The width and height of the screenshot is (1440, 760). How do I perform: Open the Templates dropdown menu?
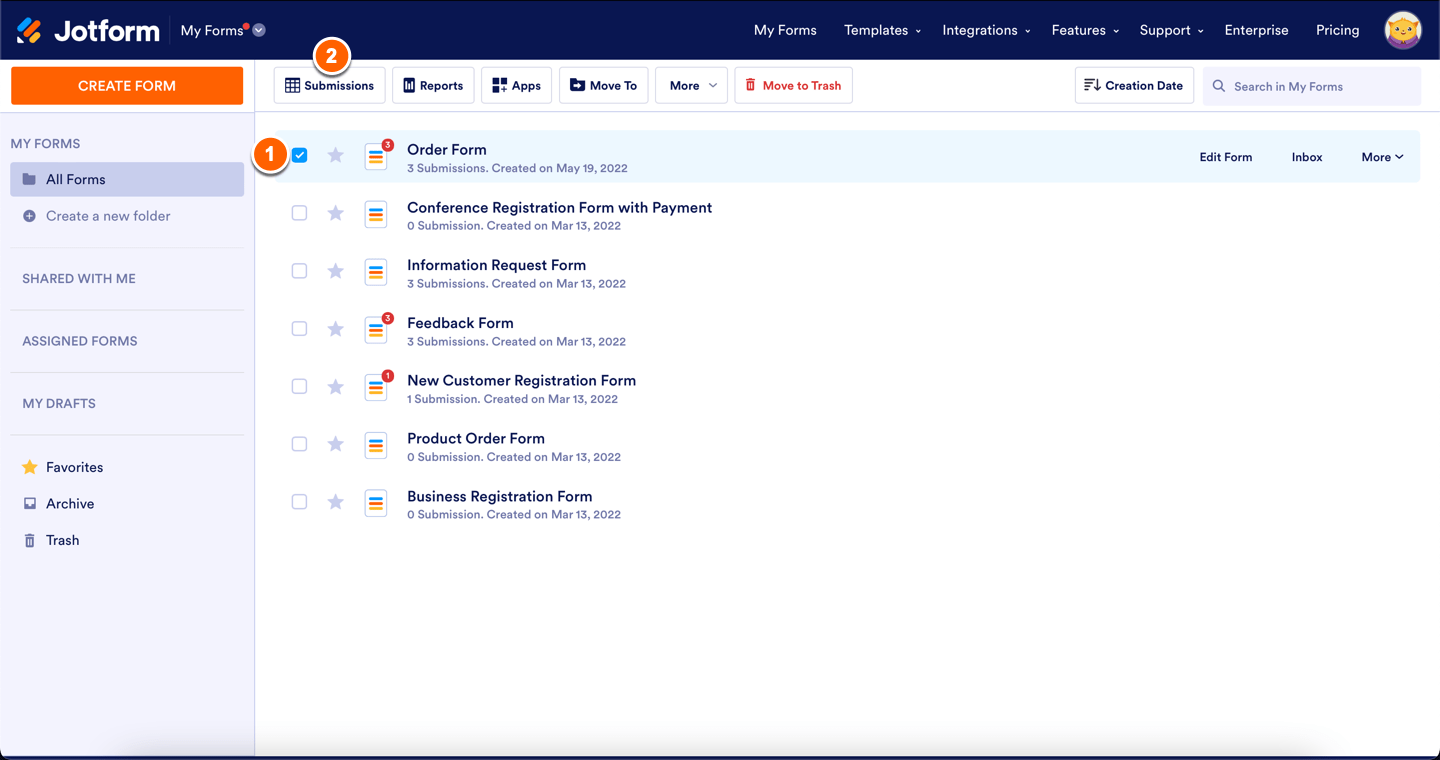pos(882,31)
